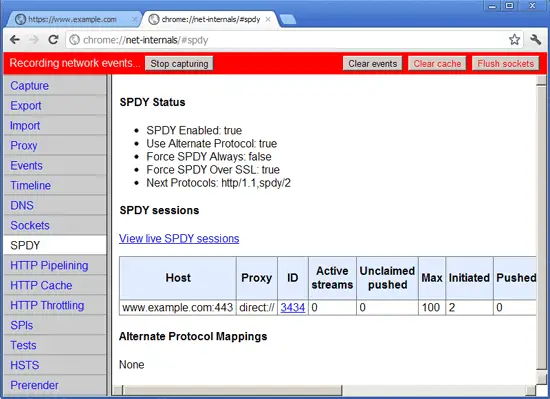Click the Initiated value 2 cell
The image size is (550, 399).
point(469,307)
